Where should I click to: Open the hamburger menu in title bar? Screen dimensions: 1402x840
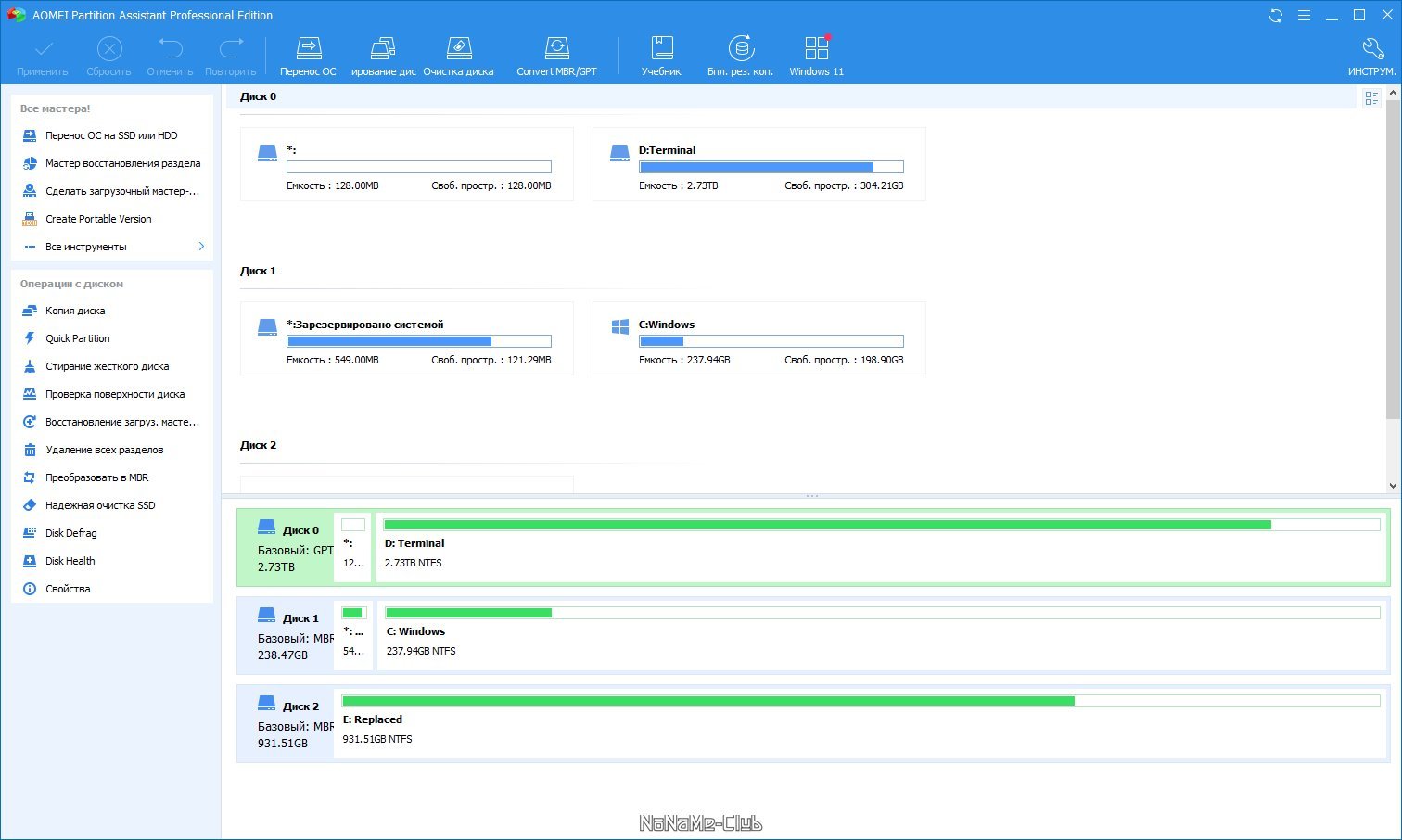(x=1304, y=16)
